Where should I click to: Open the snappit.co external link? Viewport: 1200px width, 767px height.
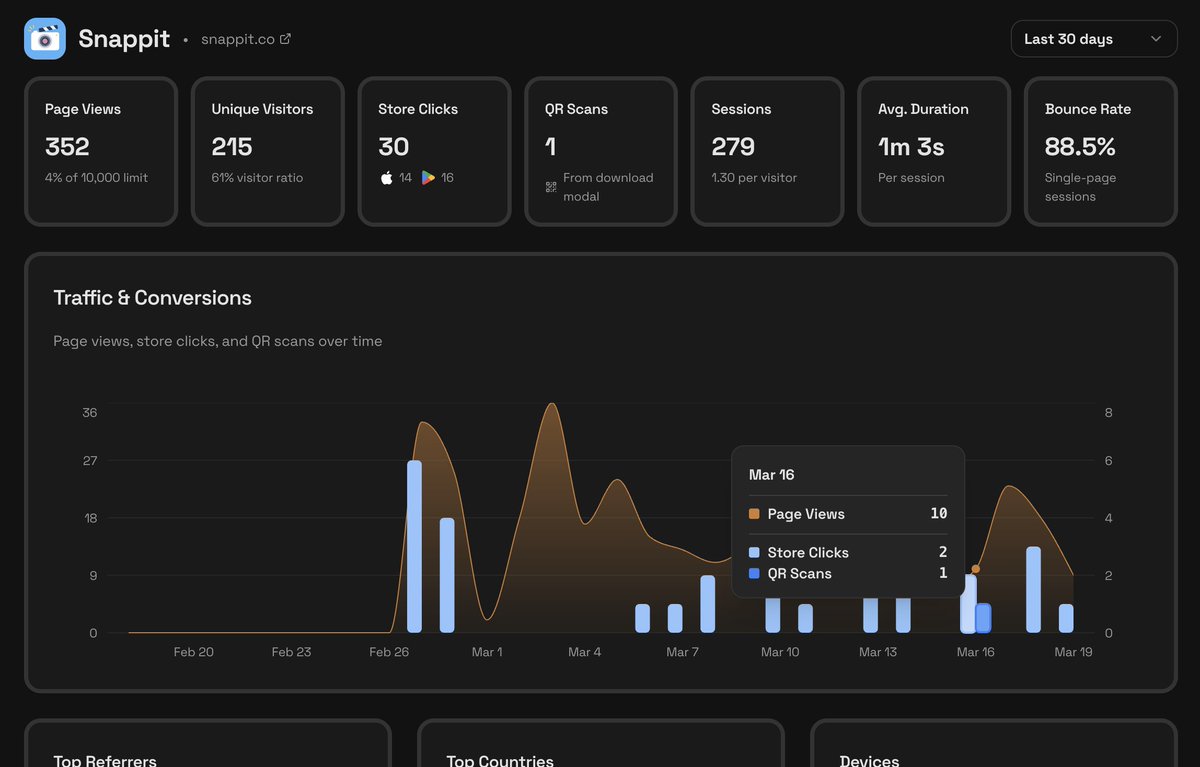pyautogui.click(x=246, y=39)
